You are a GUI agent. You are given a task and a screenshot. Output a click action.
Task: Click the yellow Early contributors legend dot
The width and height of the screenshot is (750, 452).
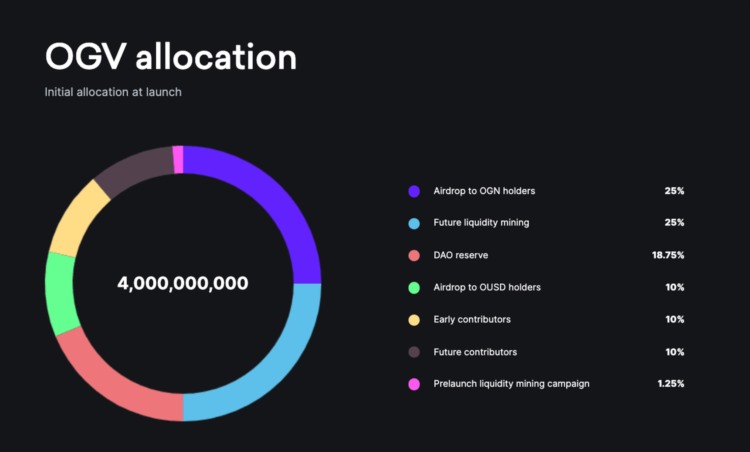(x=414, y=320)
